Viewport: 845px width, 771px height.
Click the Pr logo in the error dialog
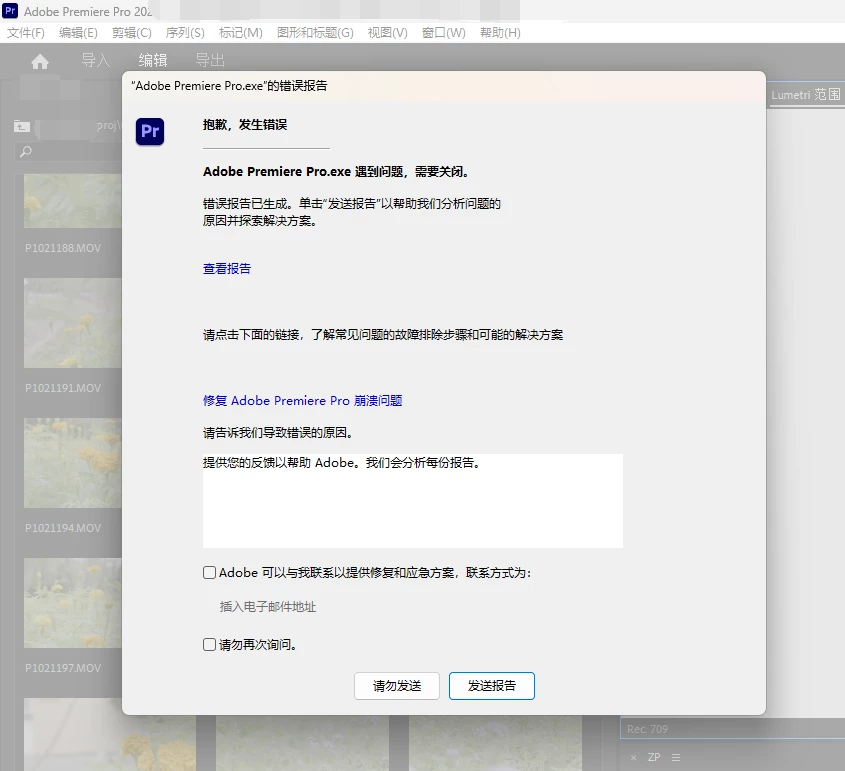[150, 131]
